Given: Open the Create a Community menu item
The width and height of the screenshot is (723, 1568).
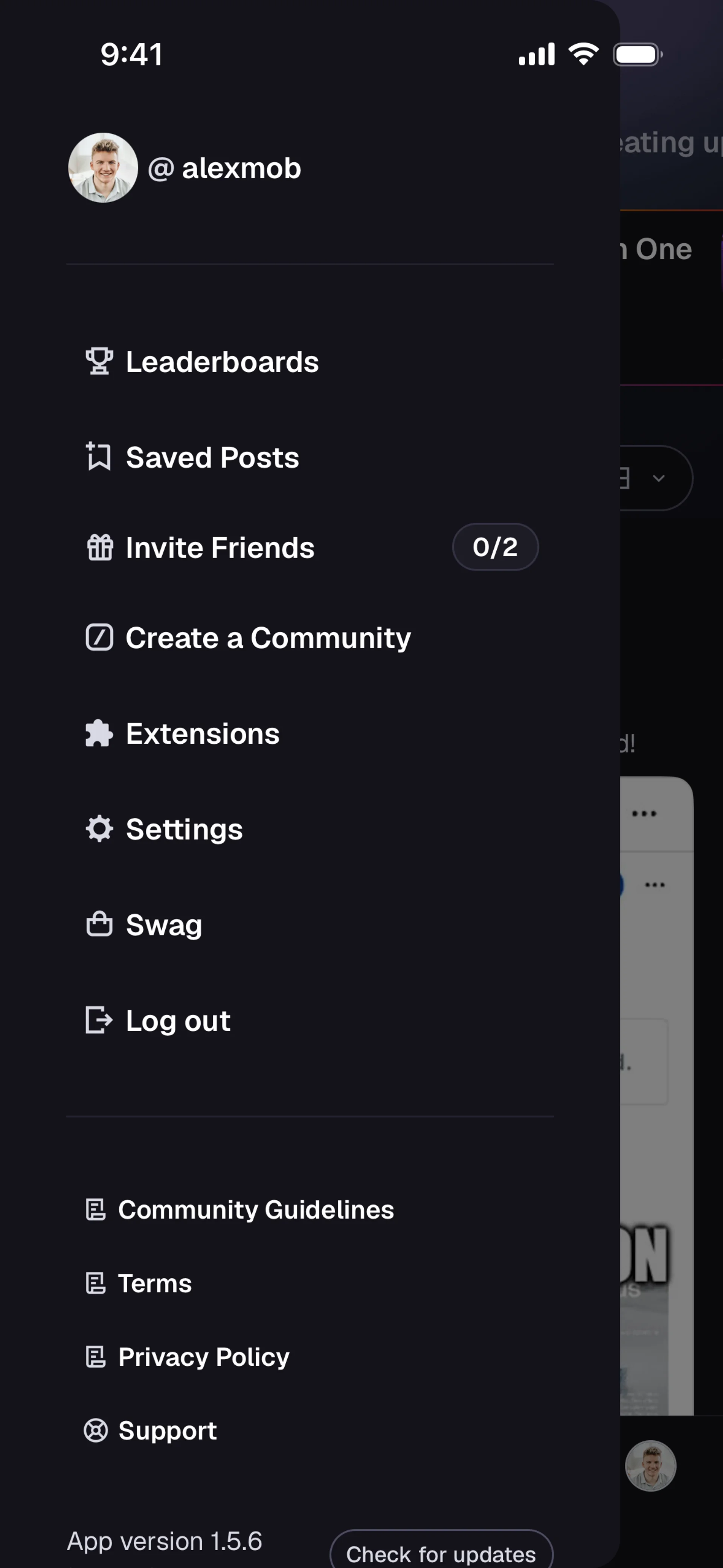Looking at the screenshot, I should point(268,638).
